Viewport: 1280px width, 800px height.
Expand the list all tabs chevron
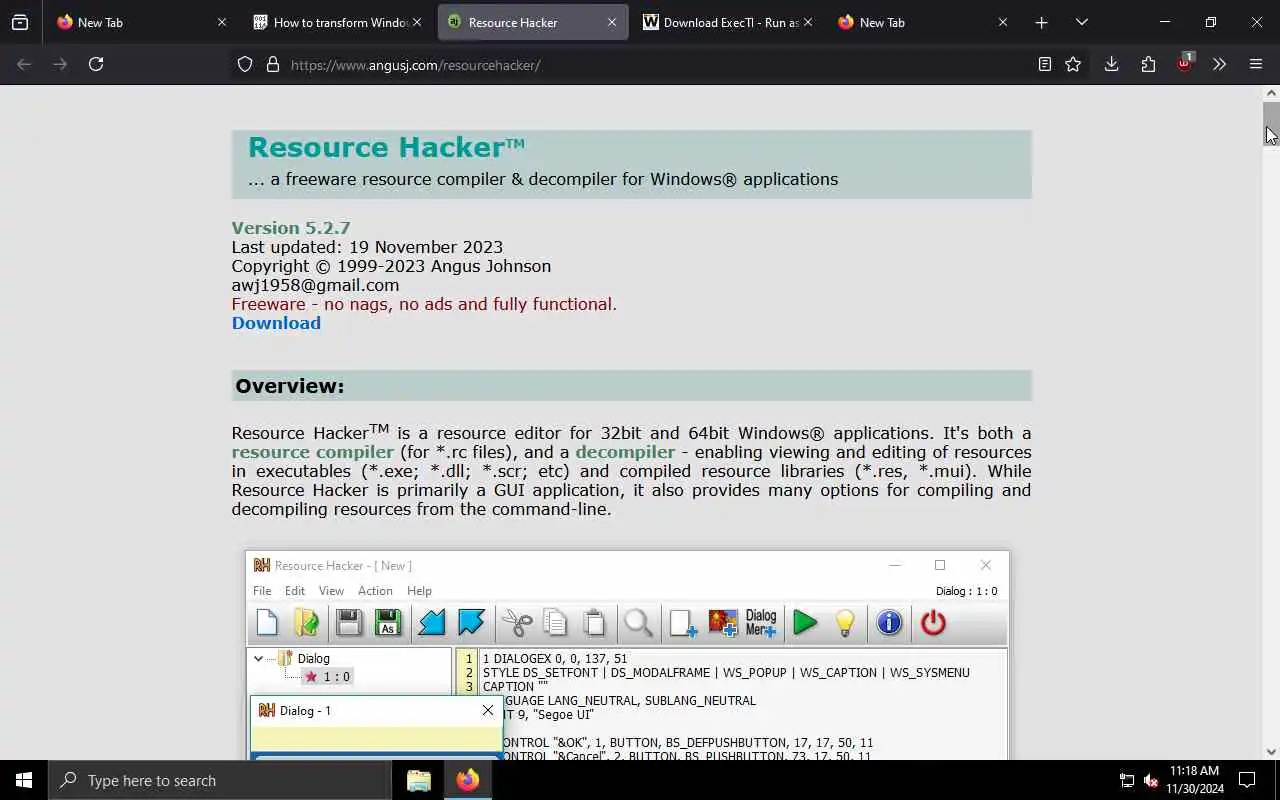click(x=1081, y=22)
